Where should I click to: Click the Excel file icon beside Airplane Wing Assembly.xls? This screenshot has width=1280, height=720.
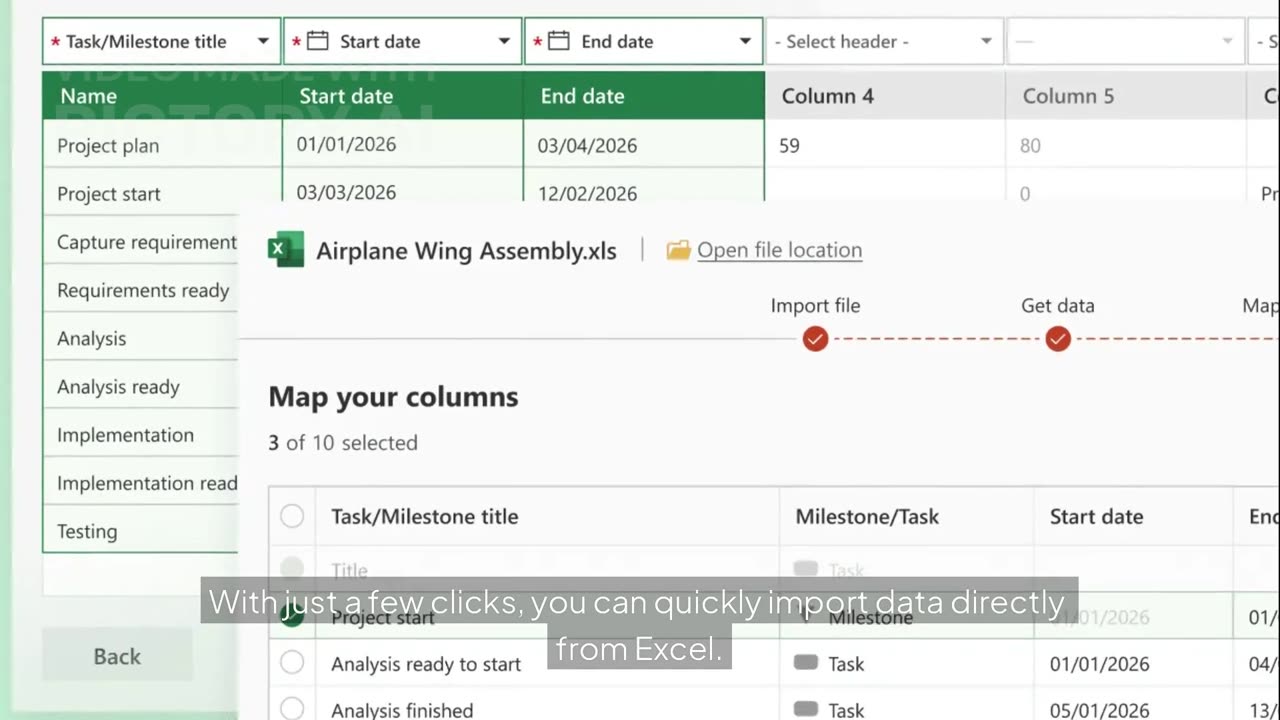(x=286, y=249)
